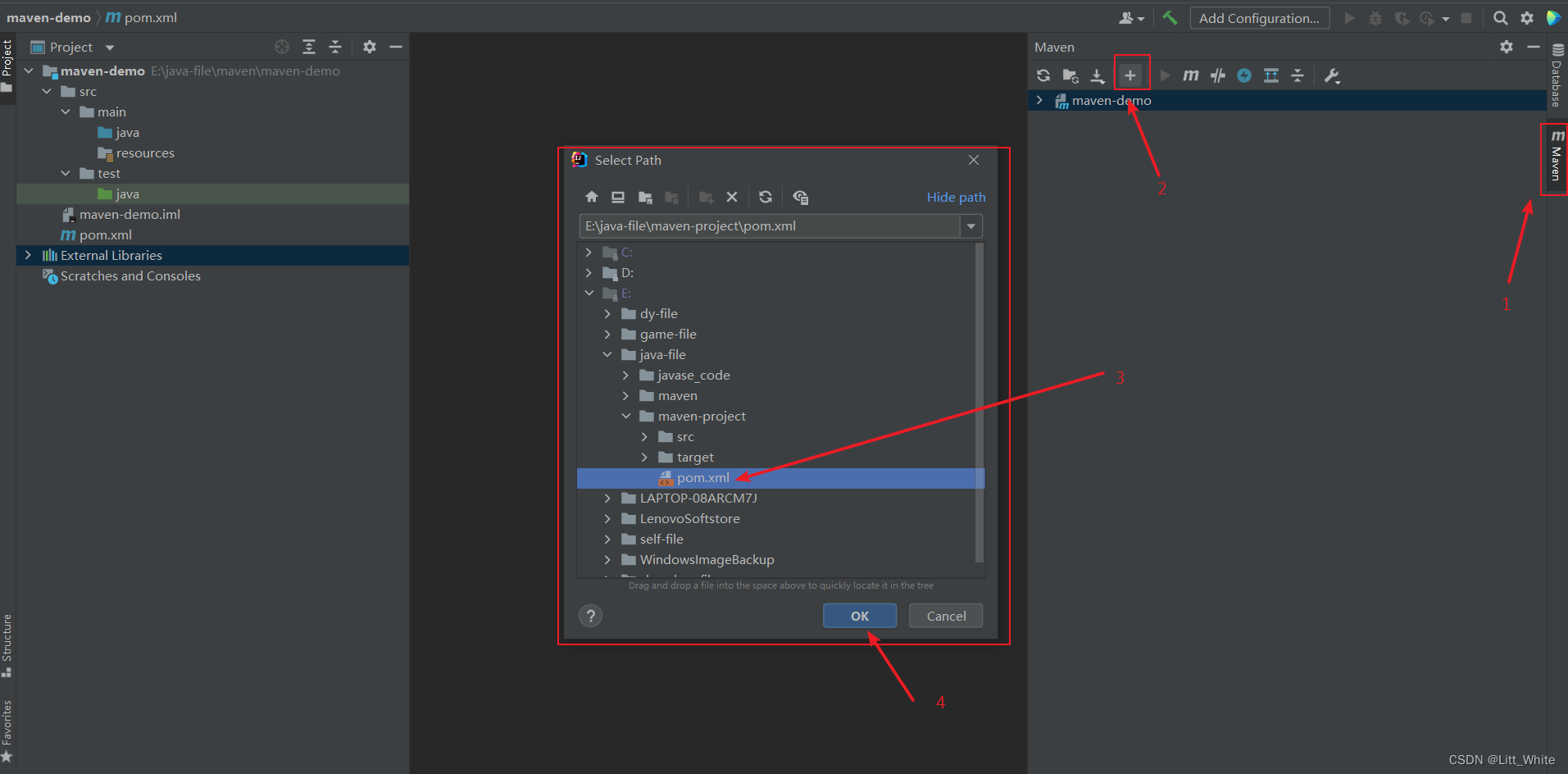Open IDE settings gear in main toolbar
The height and width of the screenshot is (774, 1568).
pyautogui.click(x=1527, y=18)
